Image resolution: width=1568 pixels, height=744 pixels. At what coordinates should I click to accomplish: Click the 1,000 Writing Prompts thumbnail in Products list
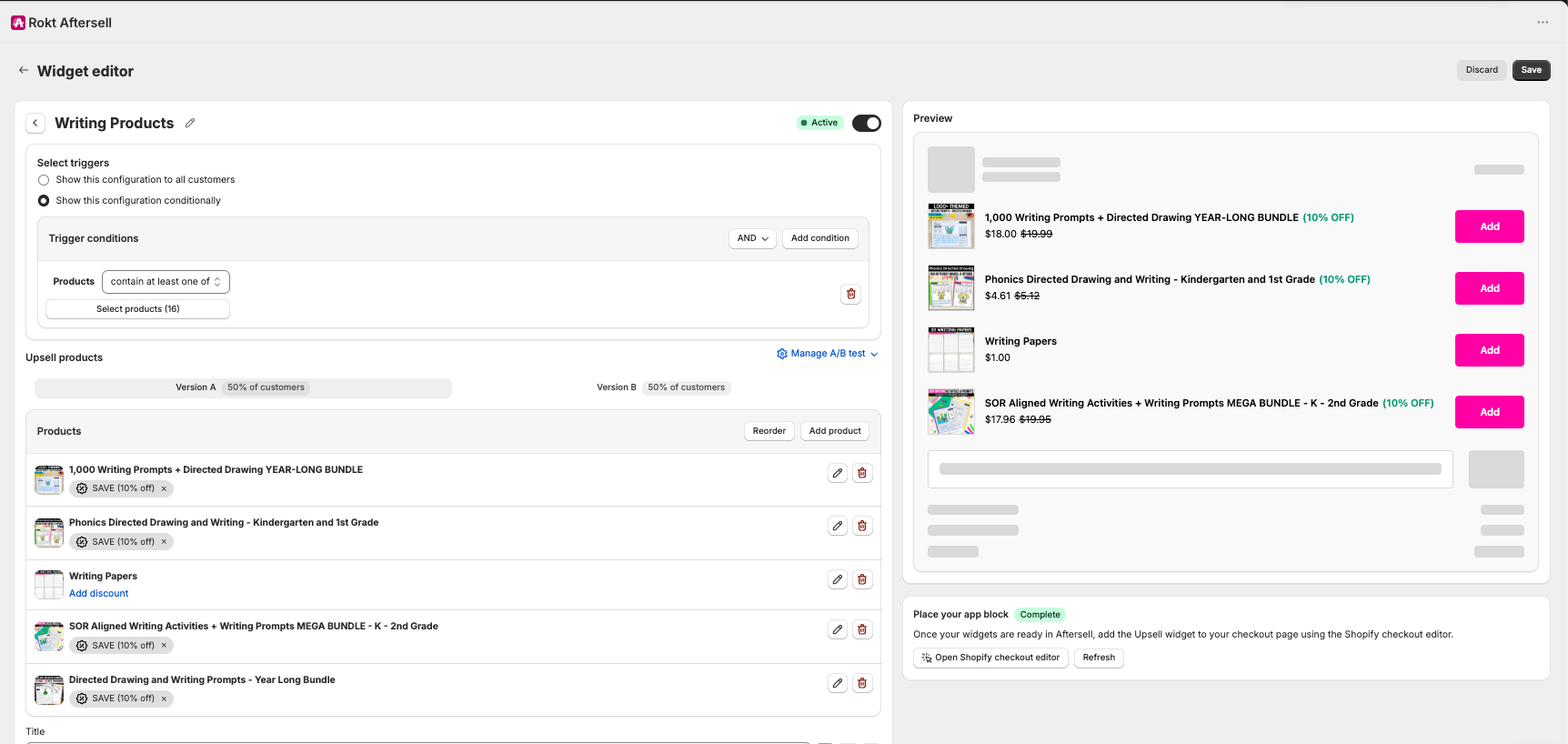coord(49,479)
